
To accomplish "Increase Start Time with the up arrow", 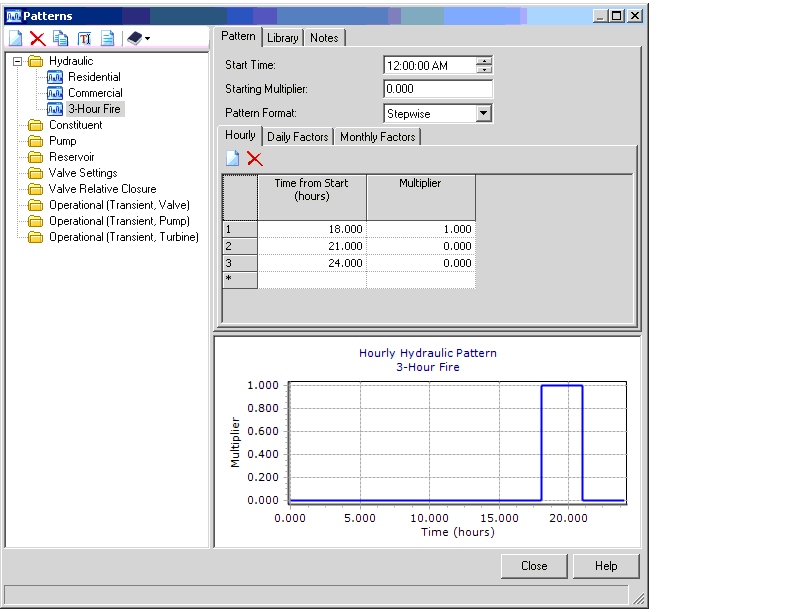I will click(485, 61).
